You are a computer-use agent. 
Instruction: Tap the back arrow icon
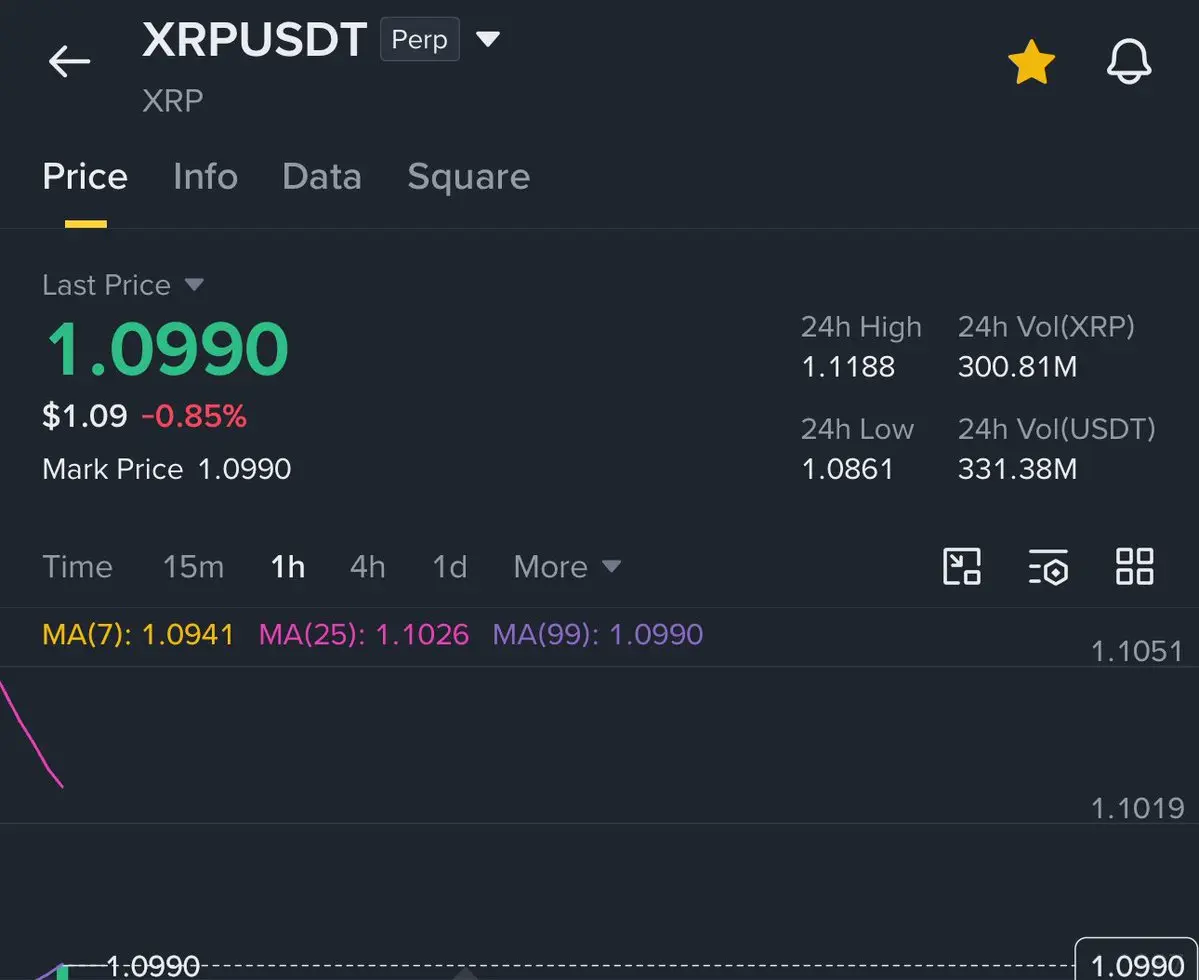pyautogui.click(x=69, y=61)
